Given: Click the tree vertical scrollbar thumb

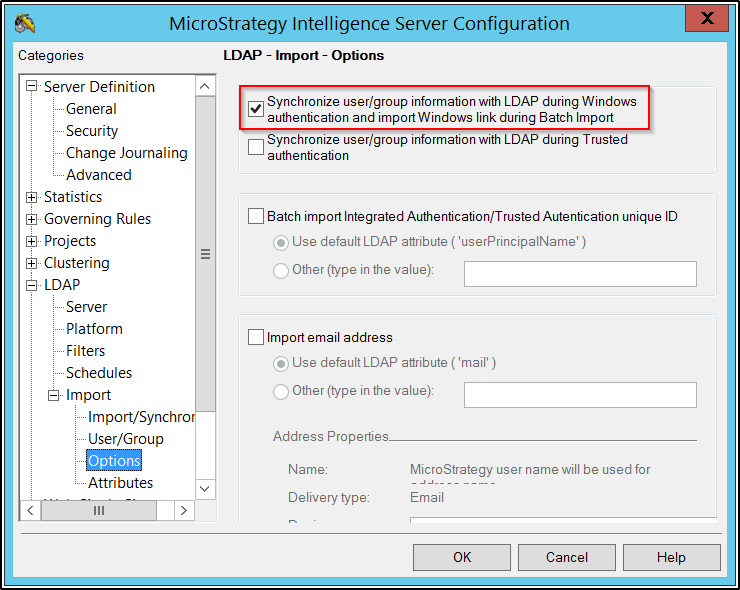Looking at the screenshot, I should click(205, 253).
